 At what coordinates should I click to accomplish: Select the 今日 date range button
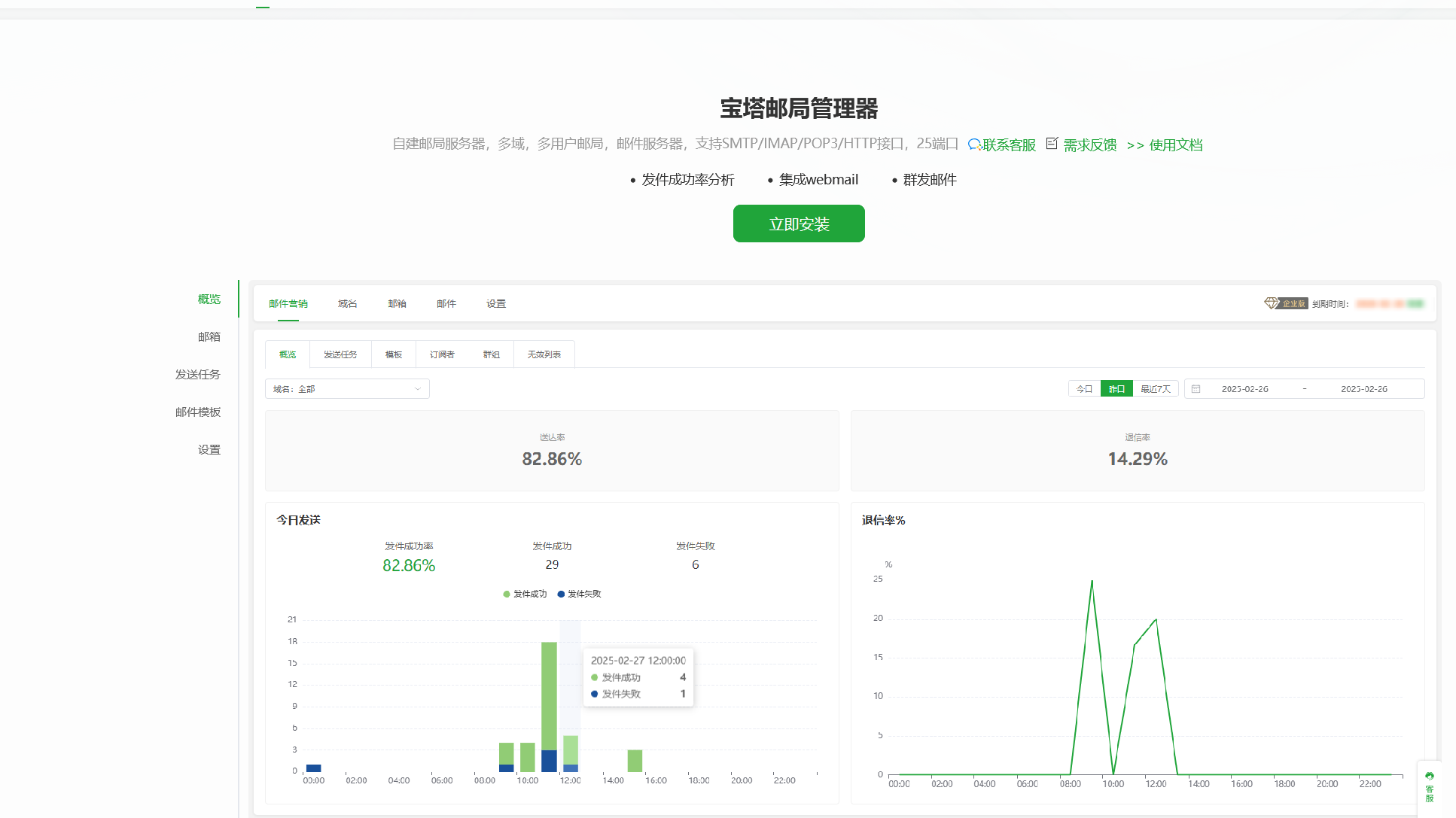coord(1084,388)
